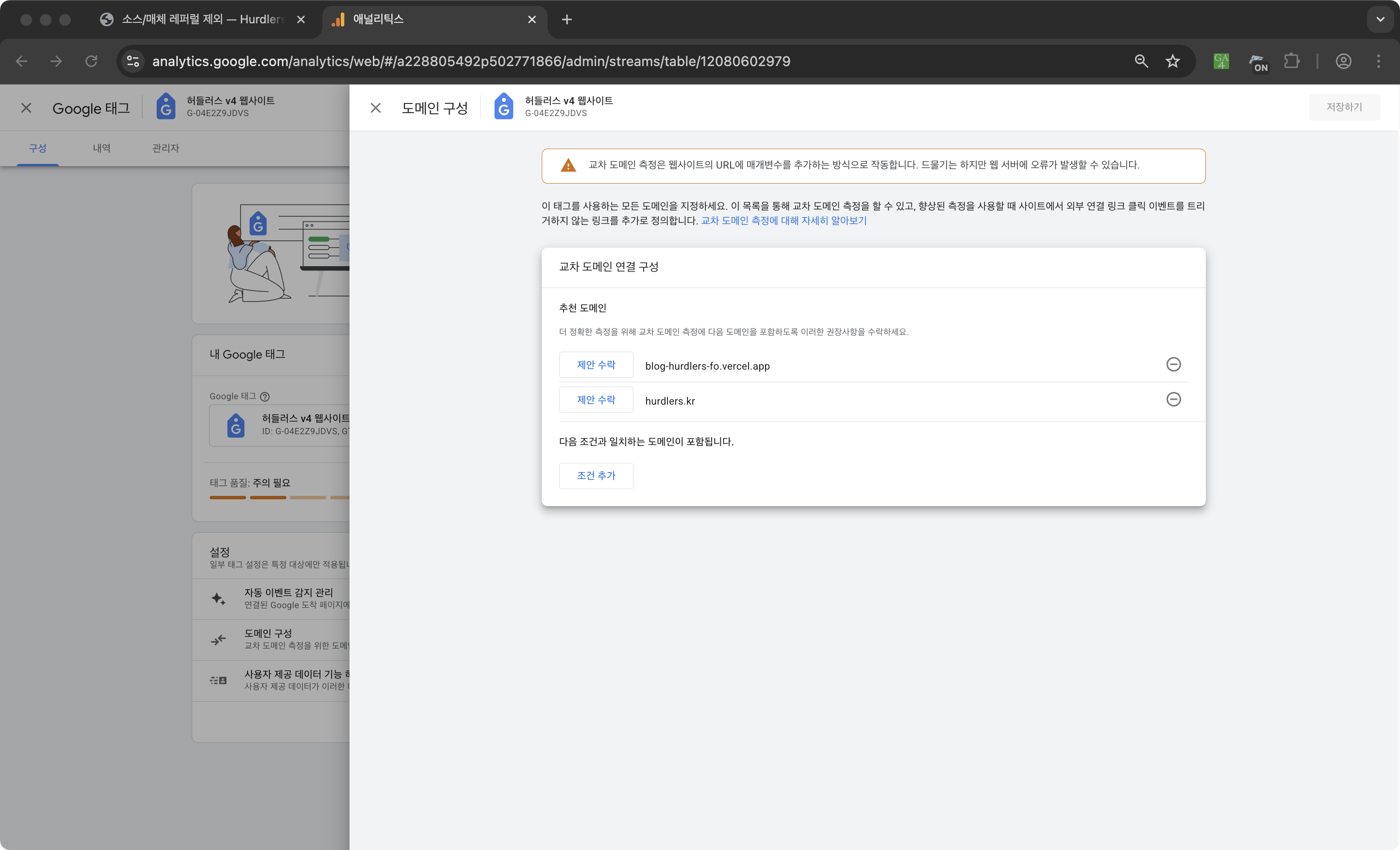The height and width of the screenshot is (850, 1400).
Task: Open a new browser tab
Action: [567, 20]
